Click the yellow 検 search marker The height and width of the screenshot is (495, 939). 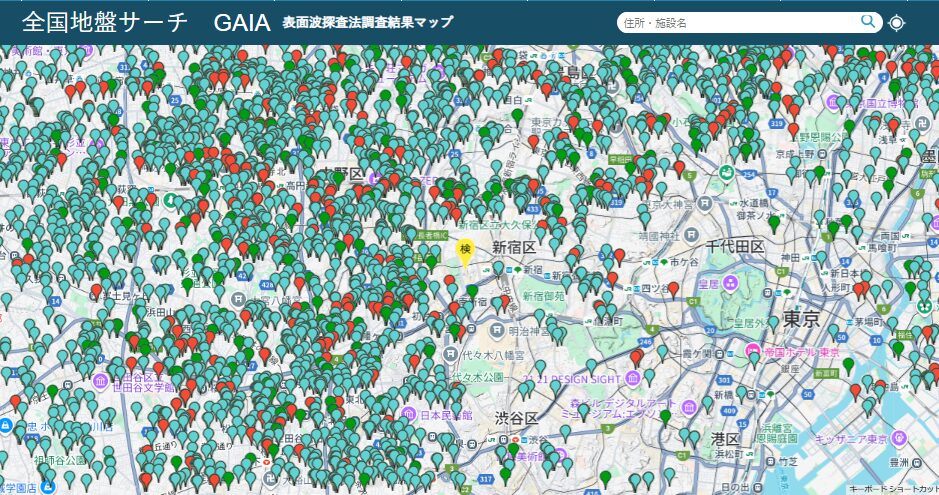click(464, 251)
